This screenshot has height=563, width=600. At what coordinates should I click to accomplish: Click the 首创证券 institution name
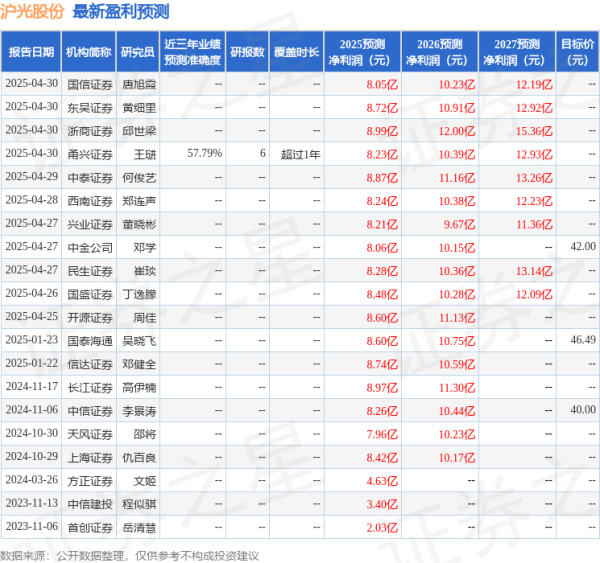[88, 527]
